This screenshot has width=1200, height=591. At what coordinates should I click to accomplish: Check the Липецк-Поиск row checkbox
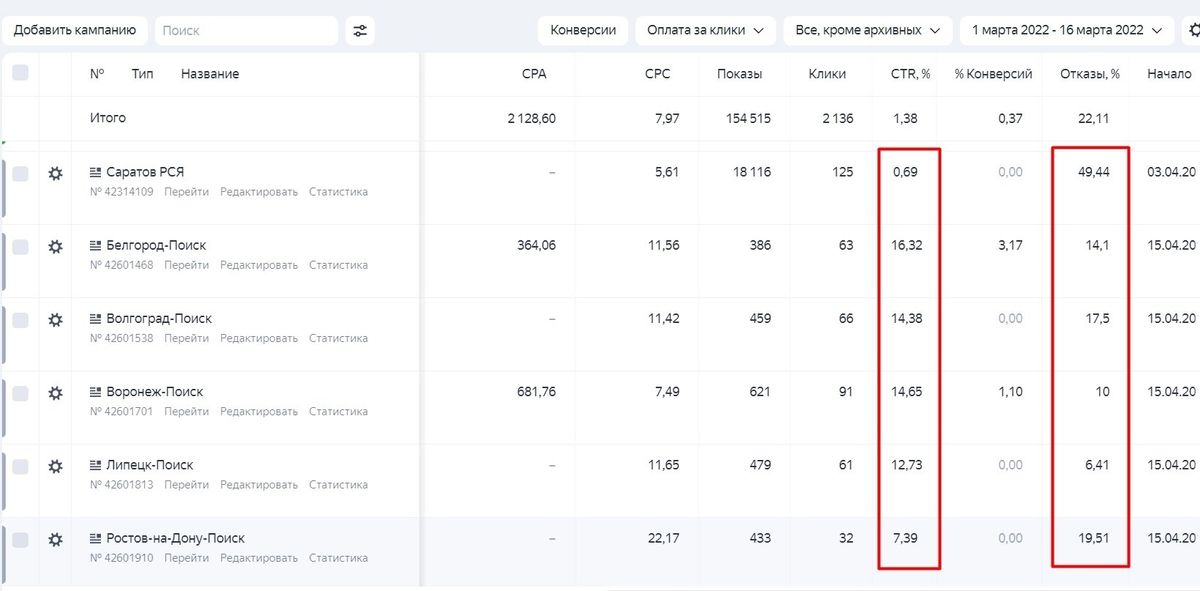coord(20,466)
